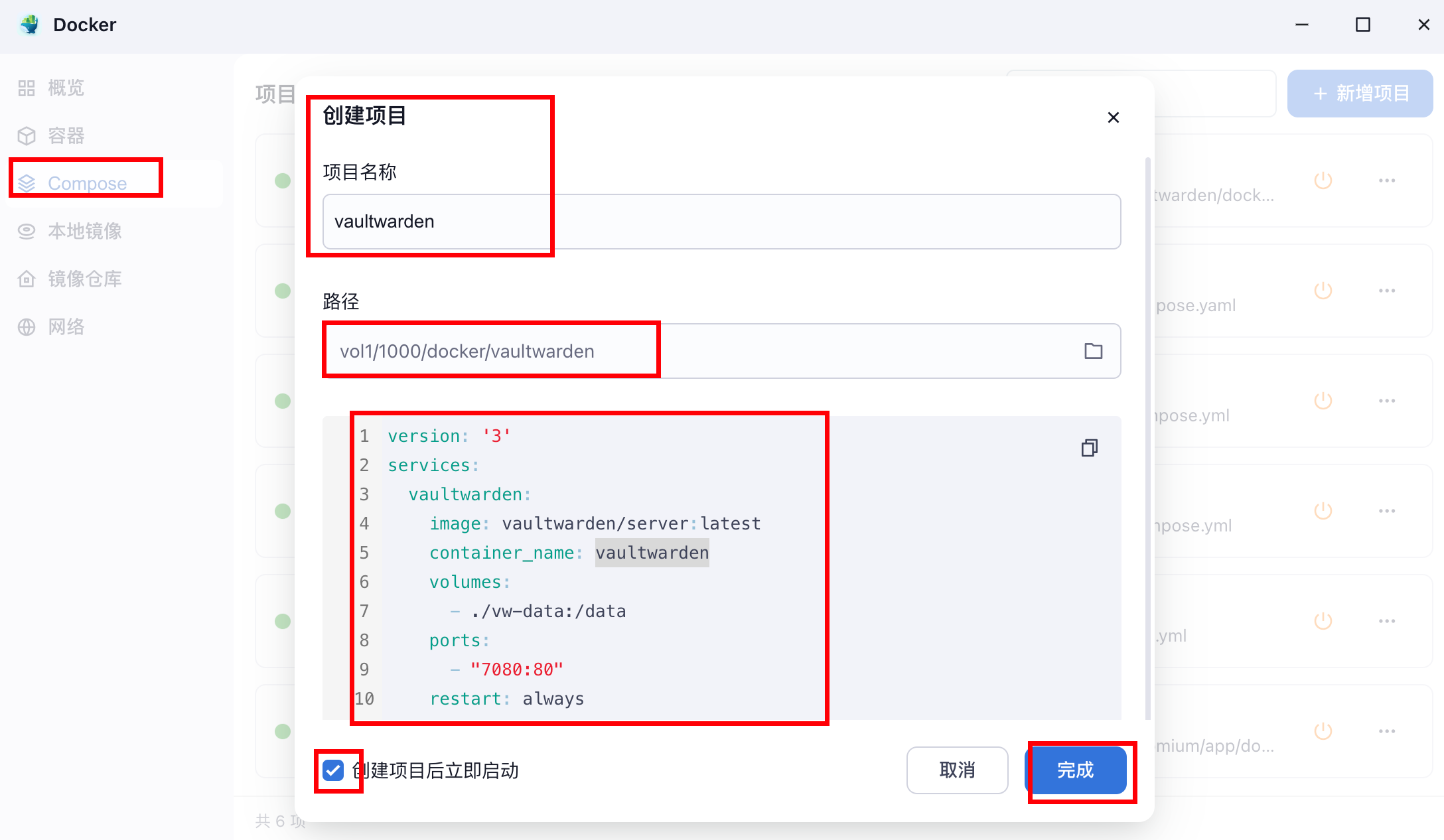The height and width of the screenshot is (840, 1444).
Task: Close the 创建项目 dialog
Action: click(1114, 117)
